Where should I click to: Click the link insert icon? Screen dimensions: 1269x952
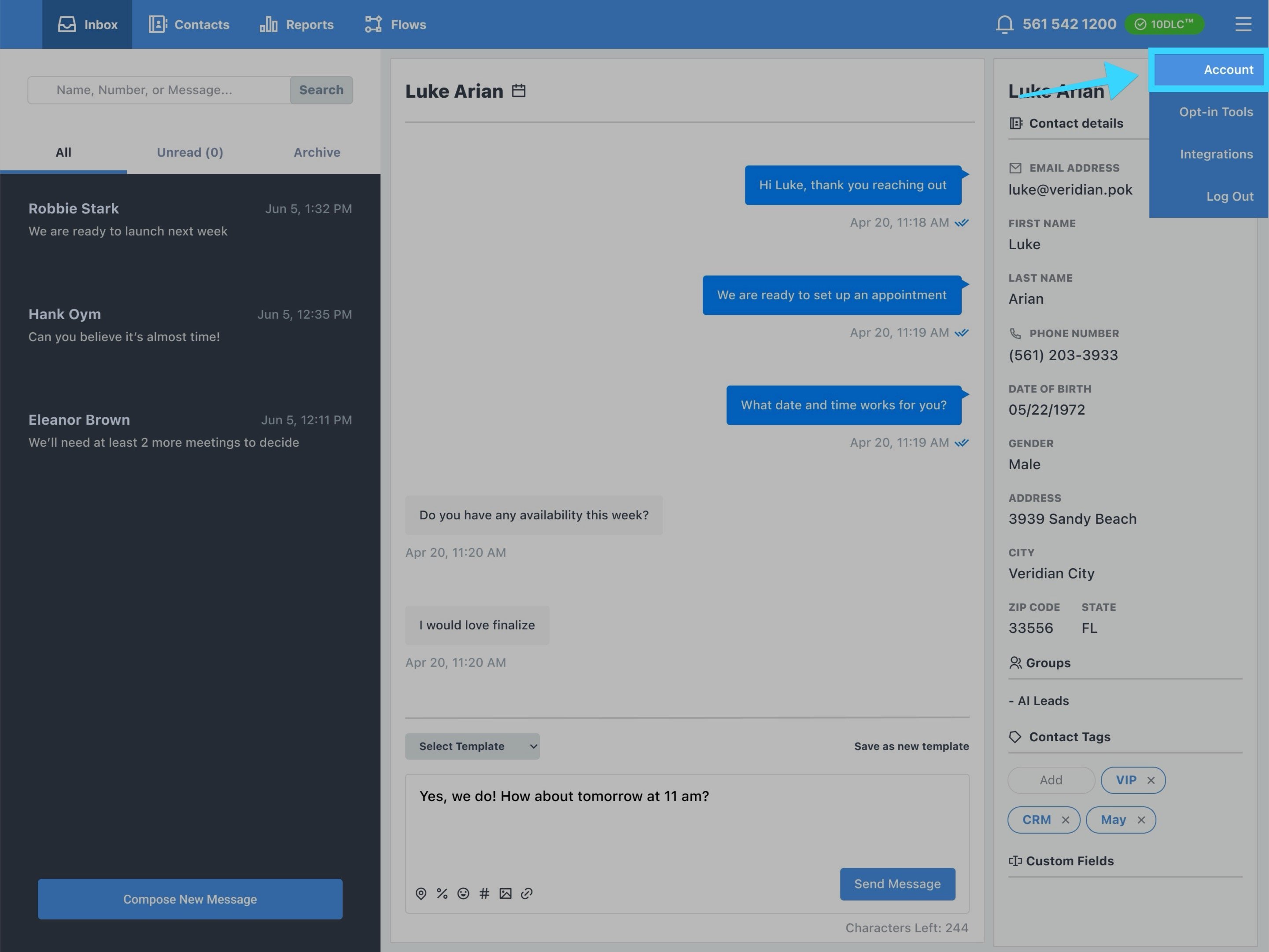(x=527, y=893)
